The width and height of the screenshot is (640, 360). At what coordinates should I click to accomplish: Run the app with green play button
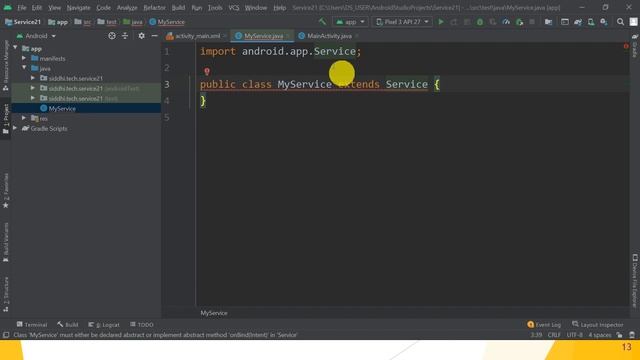tap(441, 22)
